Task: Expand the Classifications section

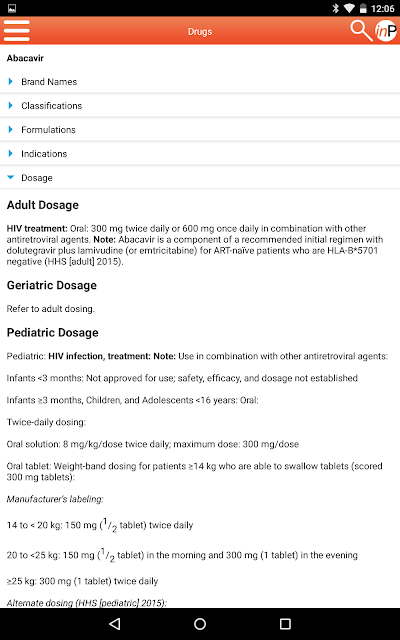Action: click(x=200, y=106)
